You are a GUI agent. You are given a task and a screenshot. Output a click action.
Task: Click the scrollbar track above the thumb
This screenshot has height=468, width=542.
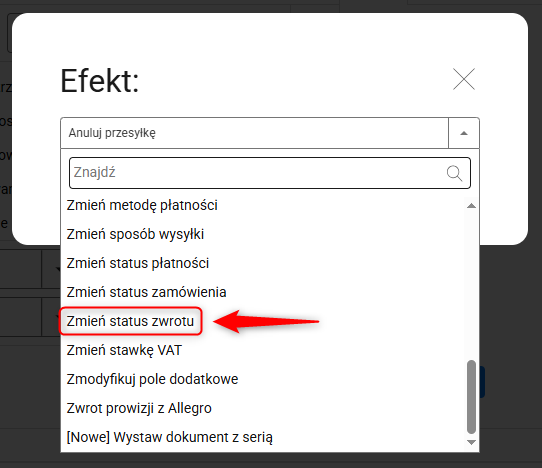[x=471, y=285]
